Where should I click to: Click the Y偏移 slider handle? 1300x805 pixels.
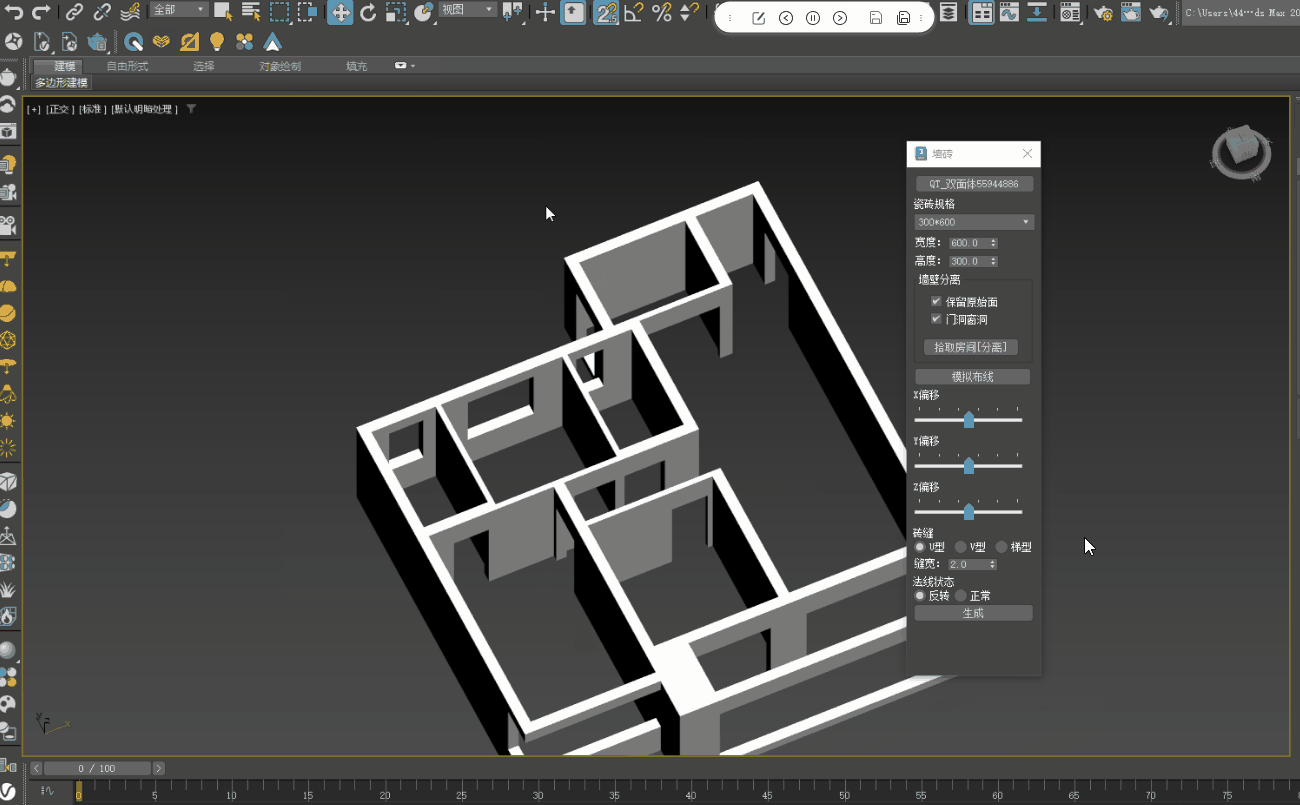coord(968,466)
